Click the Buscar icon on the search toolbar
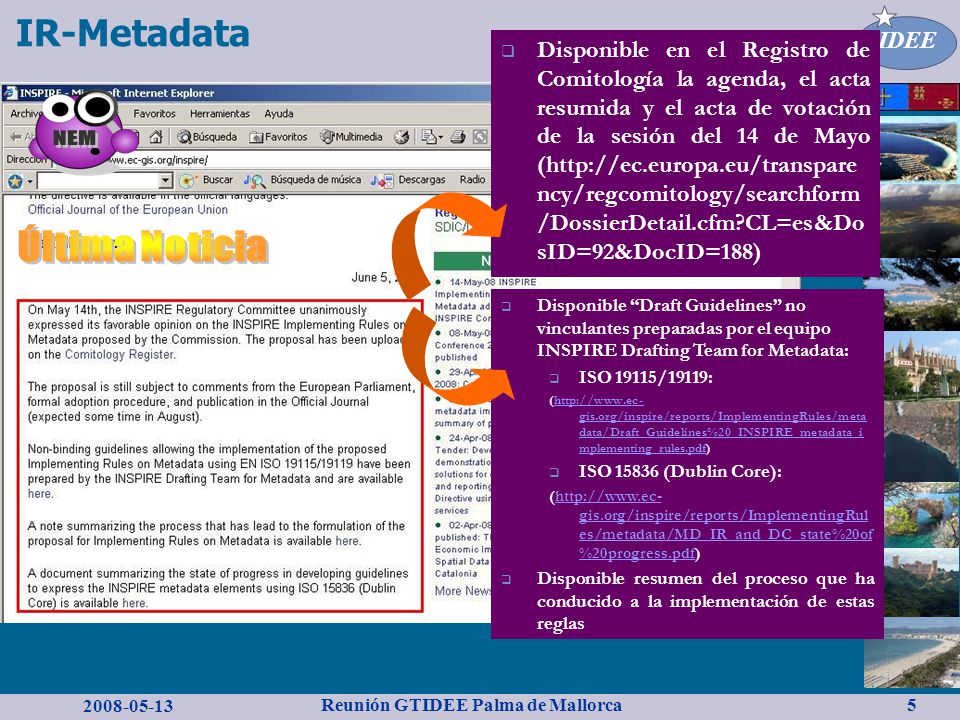This screenshot has height=720, width=960. pyautogui.click(x=187, y=181)
